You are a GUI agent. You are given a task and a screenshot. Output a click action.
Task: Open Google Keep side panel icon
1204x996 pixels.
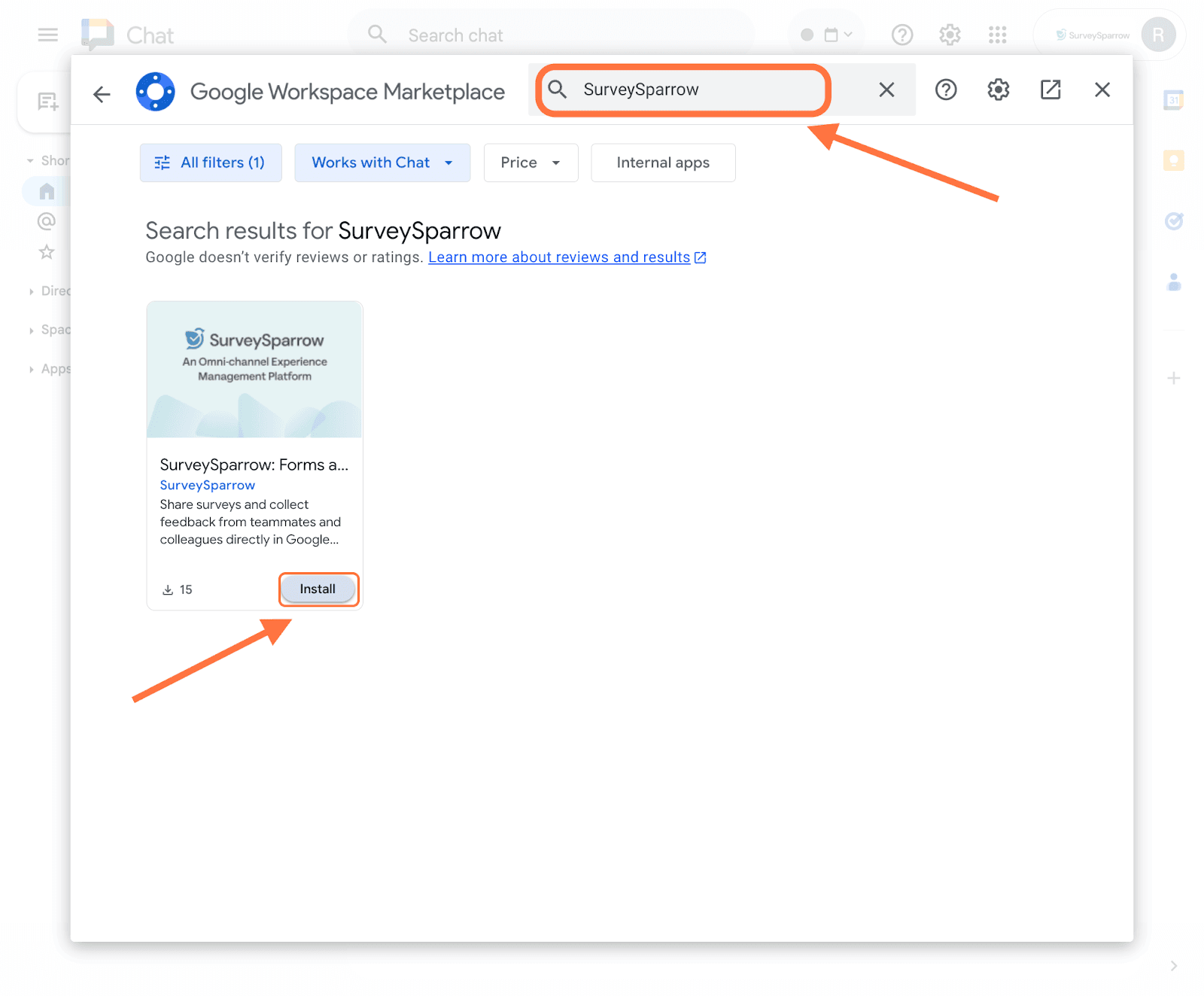pyautogui.click(x=1173, y=160)
